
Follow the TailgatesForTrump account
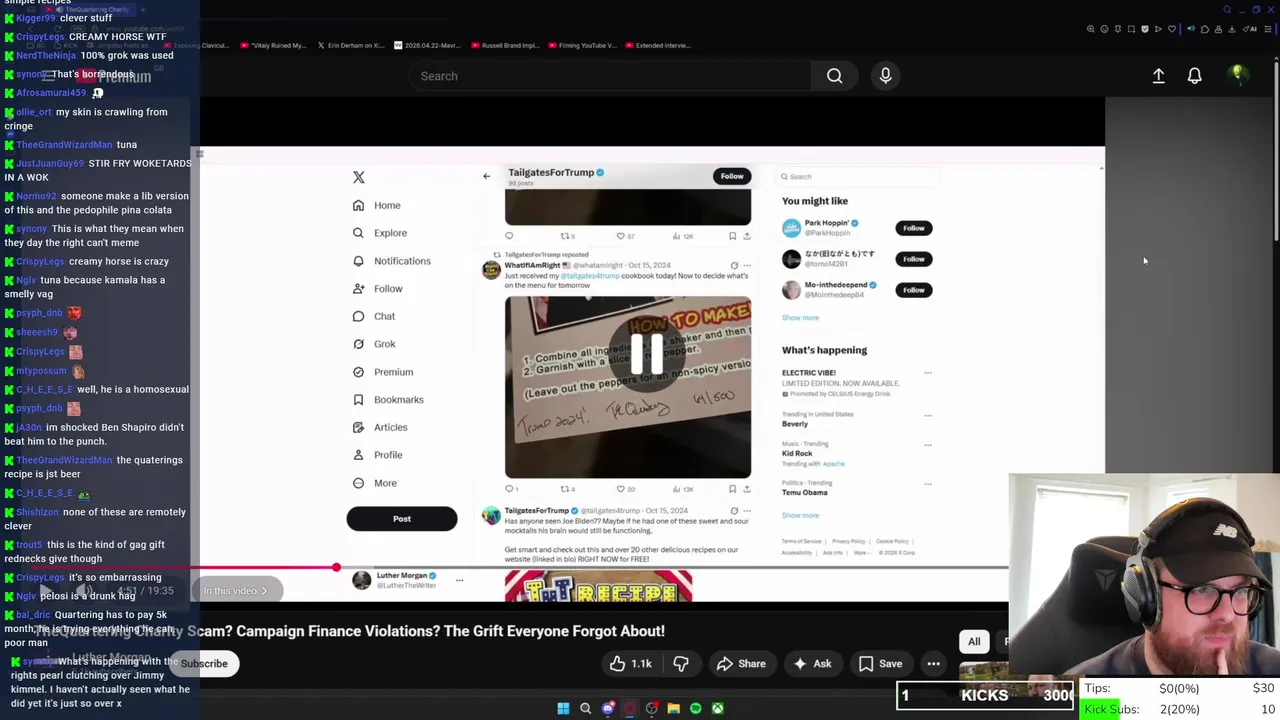[732, 177]
